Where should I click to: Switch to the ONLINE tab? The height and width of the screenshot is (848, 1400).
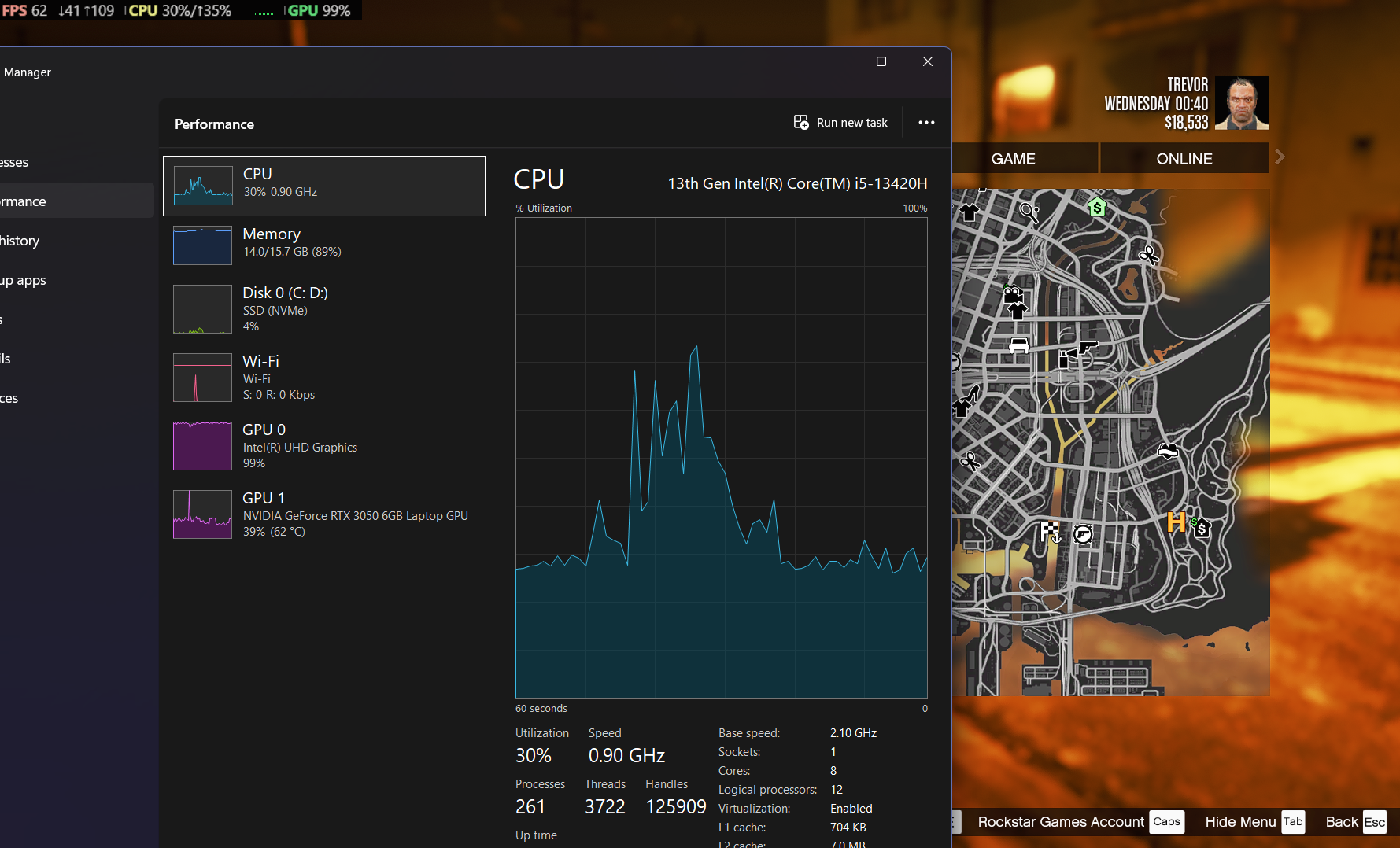(x=1184, y=158)
